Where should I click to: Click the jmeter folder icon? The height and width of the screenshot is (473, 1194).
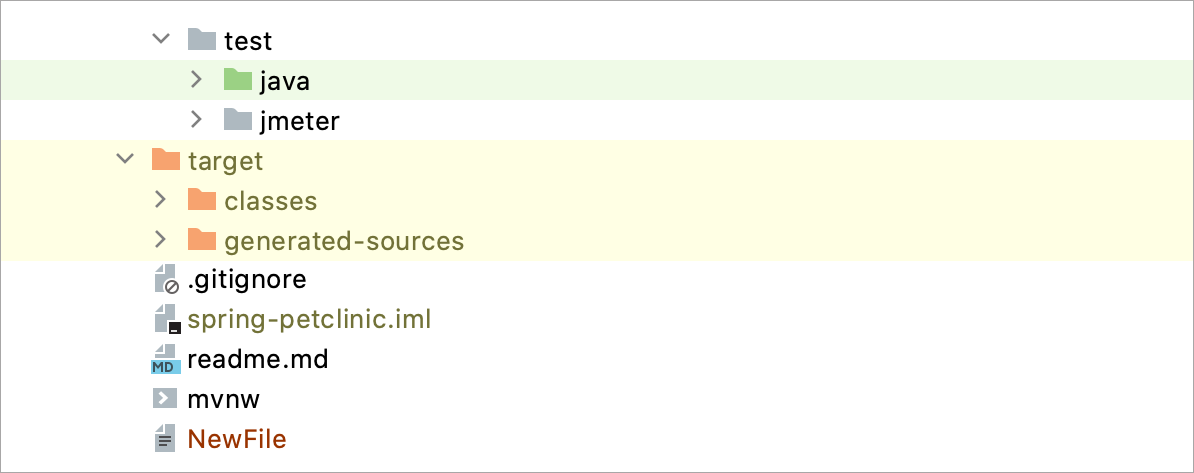(238, 121)
